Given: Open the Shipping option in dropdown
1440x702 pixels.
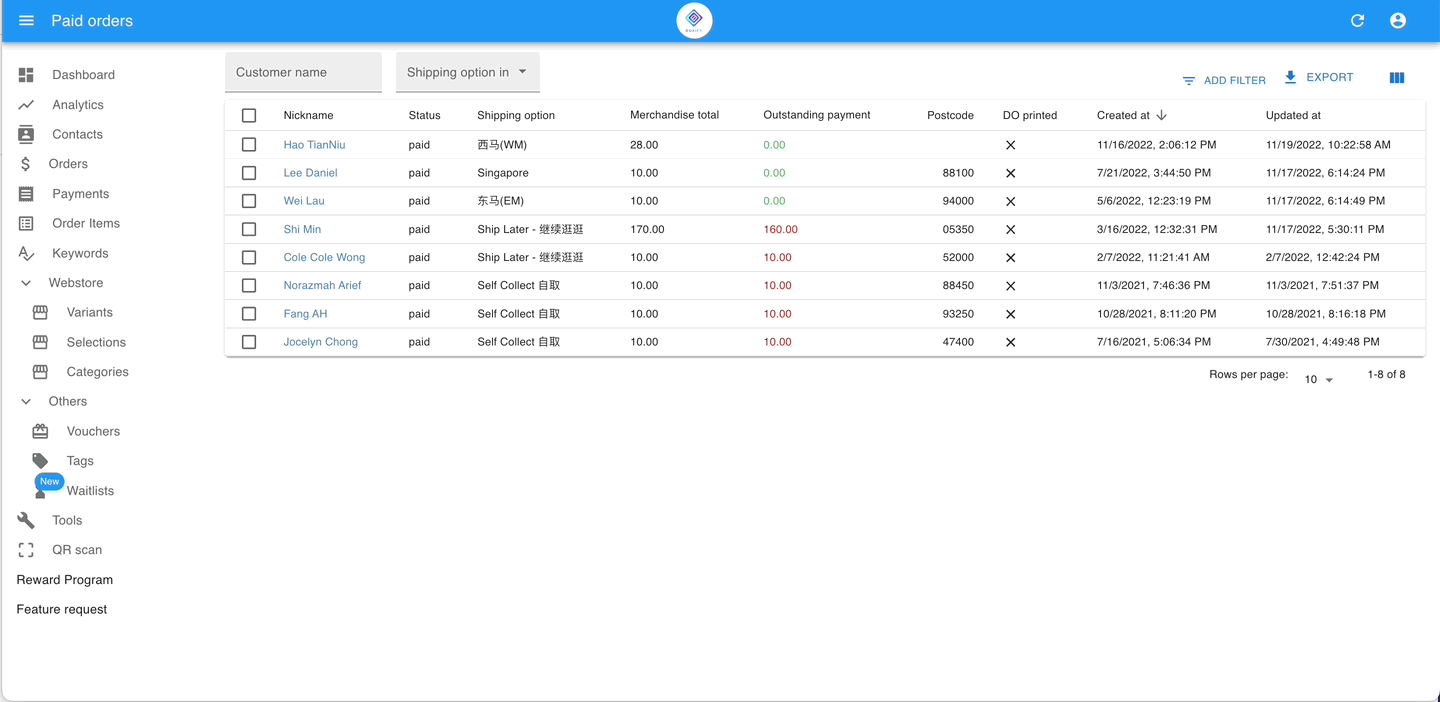Looking at the screenshot, I should coord(467,72).
